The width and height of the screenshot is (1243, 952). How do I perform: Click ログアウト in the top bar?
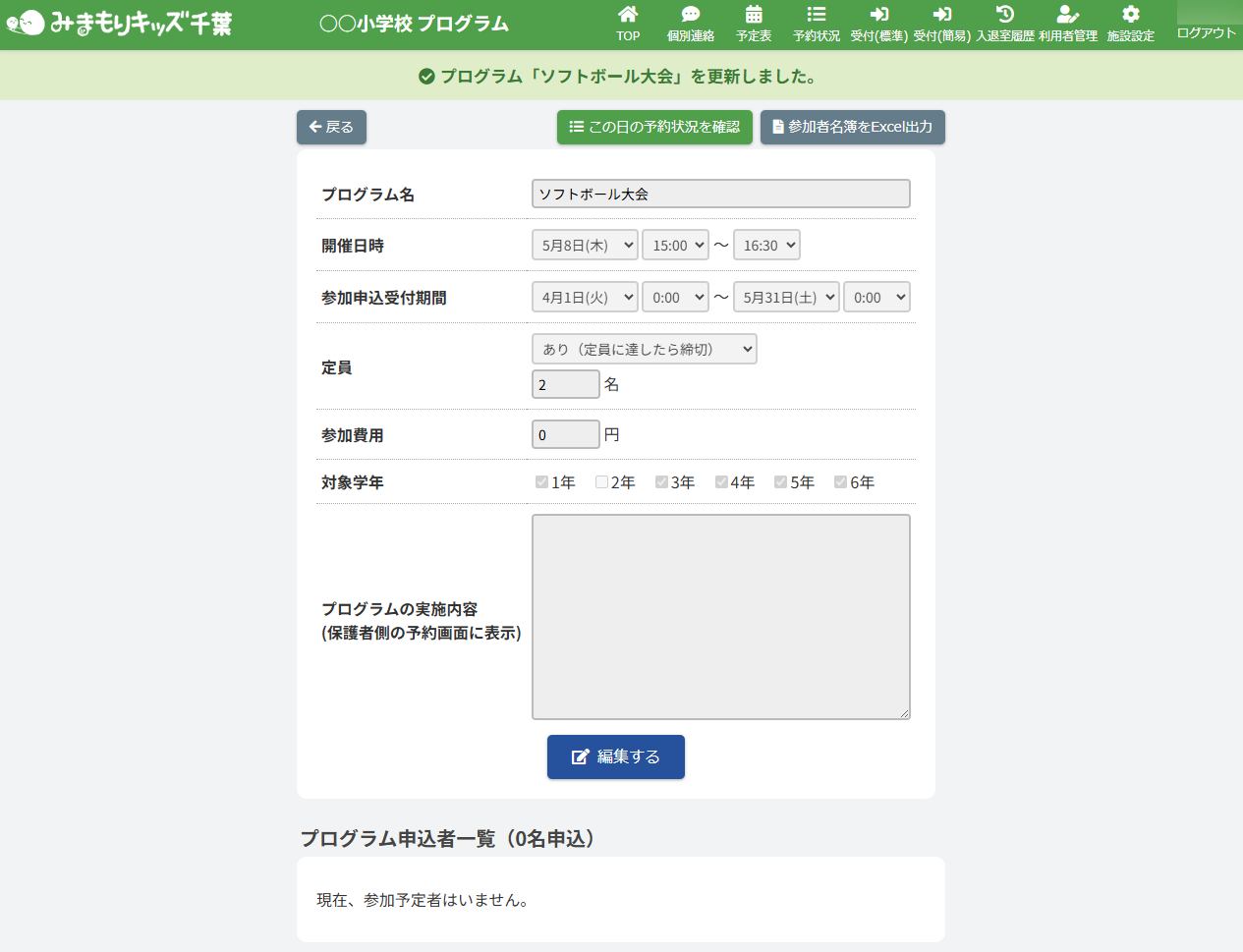1207,32
